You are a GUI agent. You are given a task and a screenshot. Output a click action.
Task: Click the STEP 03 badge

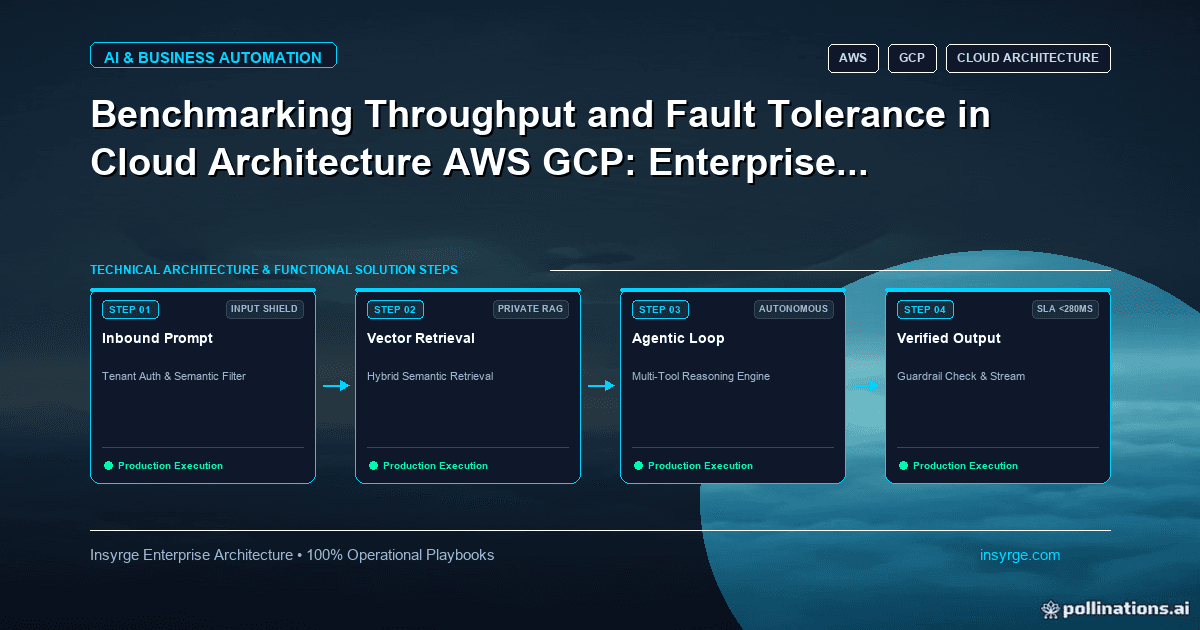coord(660,309)
